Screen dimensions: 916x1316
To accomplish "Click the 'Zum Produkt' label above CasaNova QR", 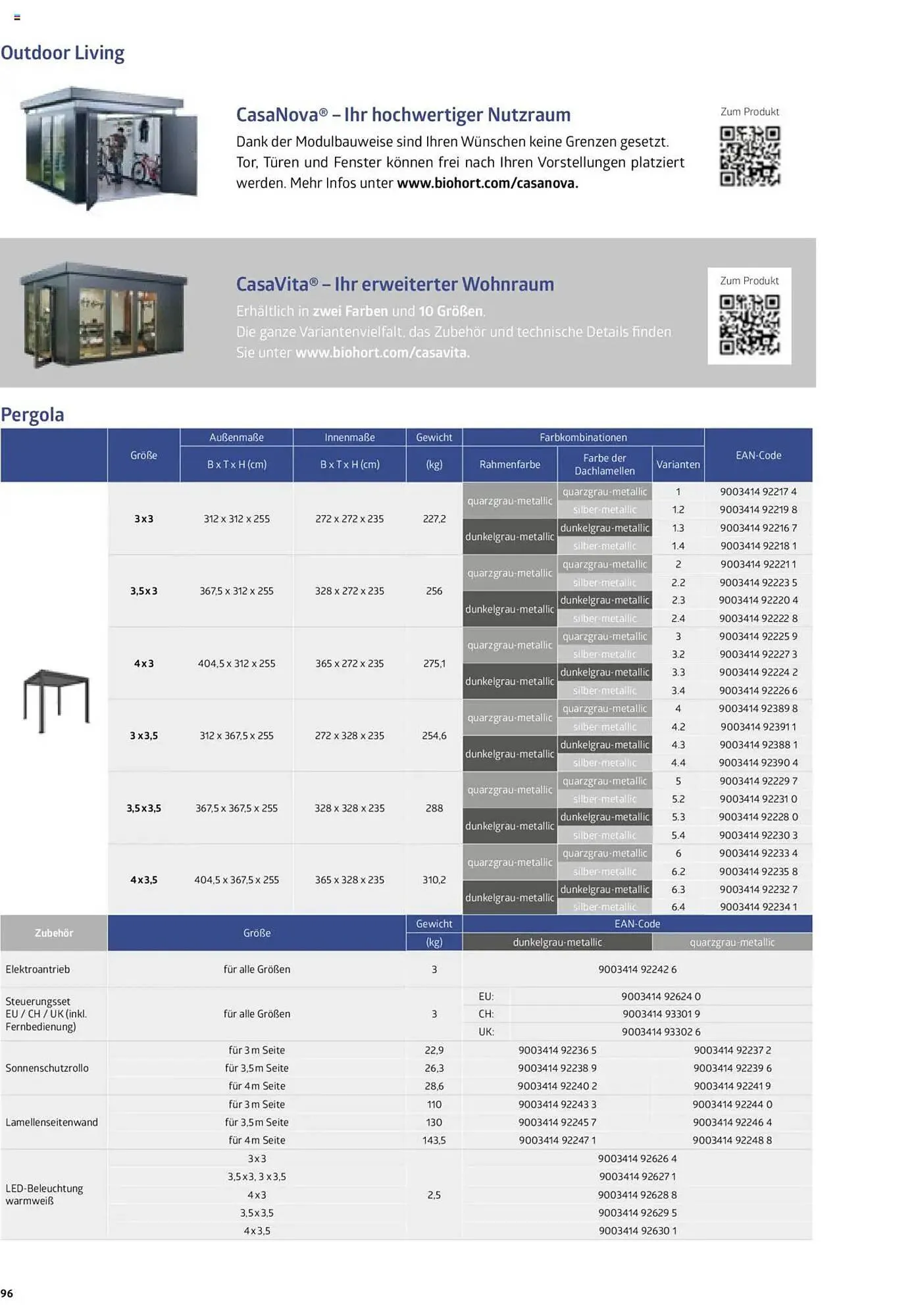I will click(x=750, y=112).
